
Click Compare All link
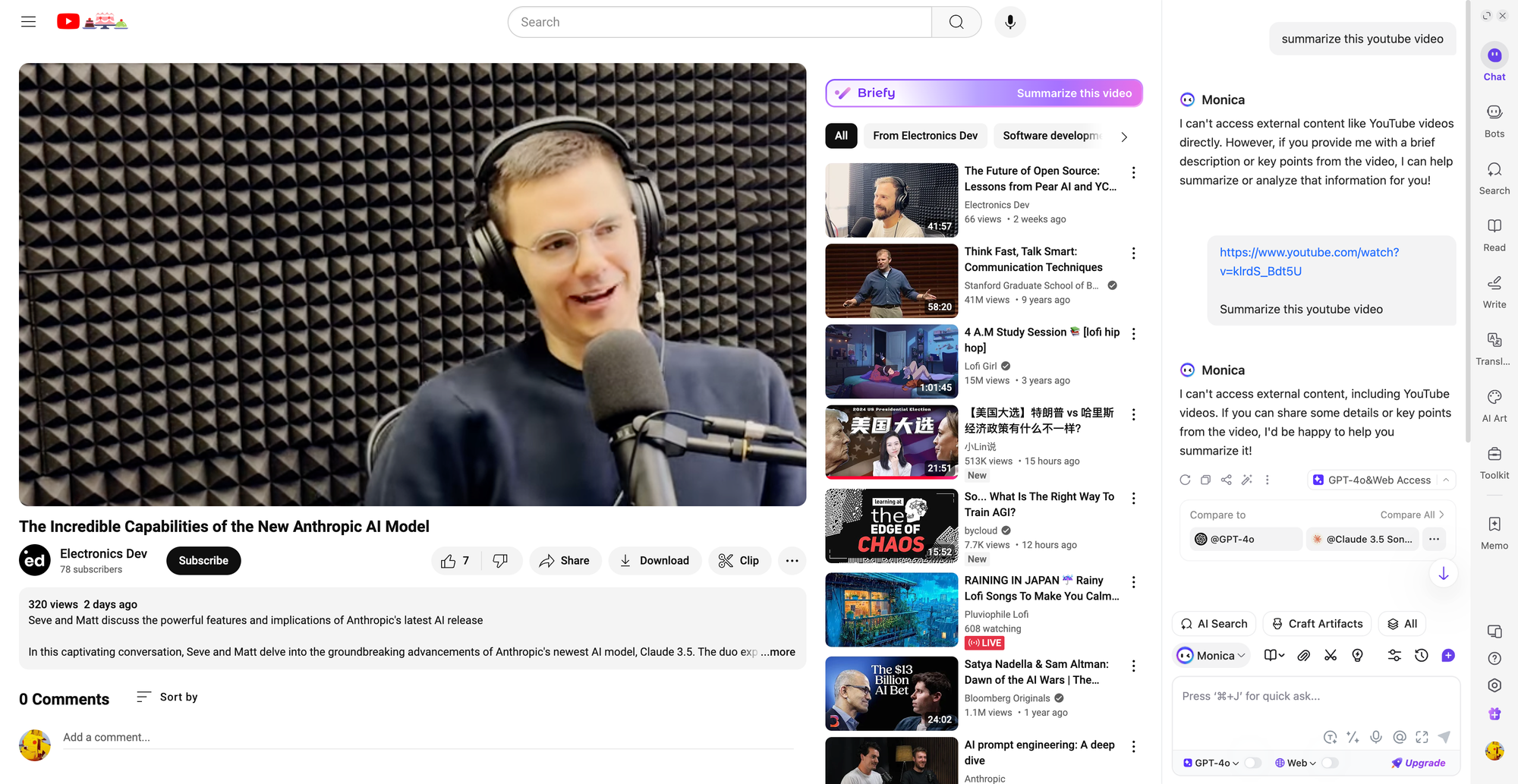coord(1412,515)
